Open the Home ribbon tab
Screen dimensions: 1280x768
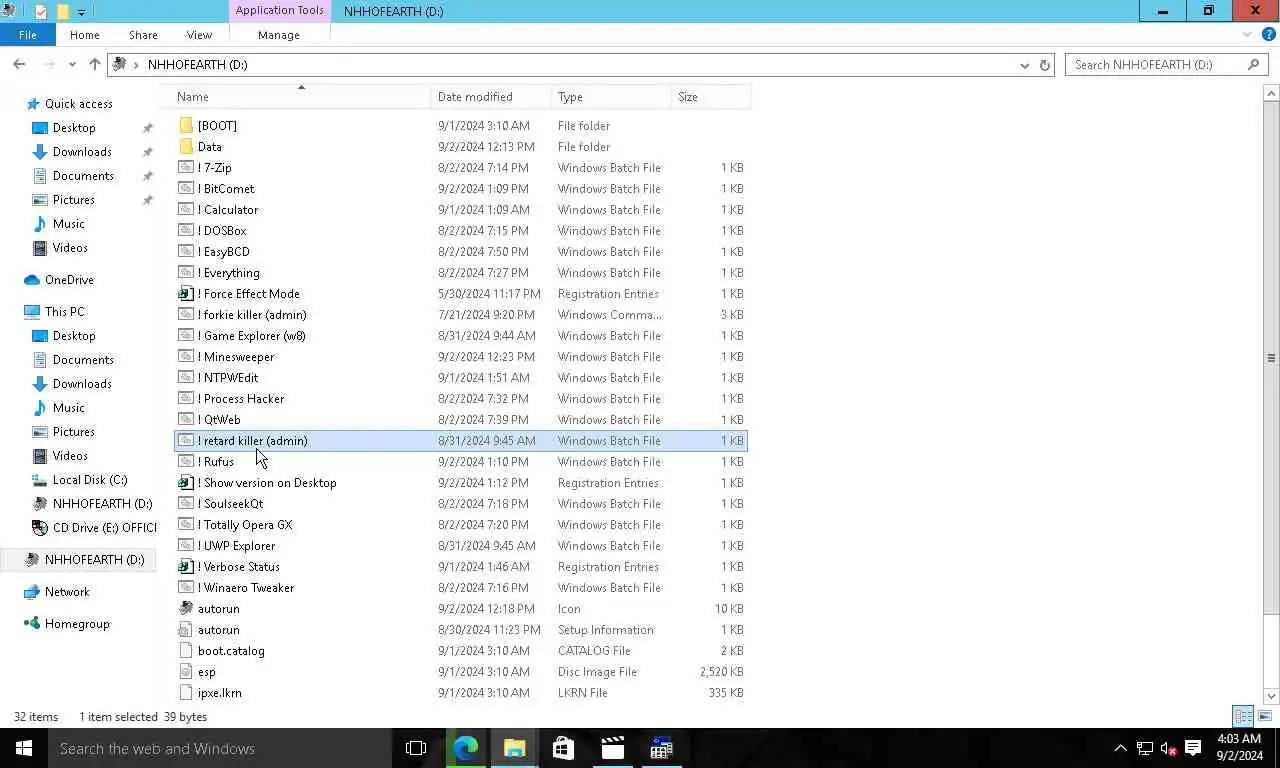[x=84, y=34]
